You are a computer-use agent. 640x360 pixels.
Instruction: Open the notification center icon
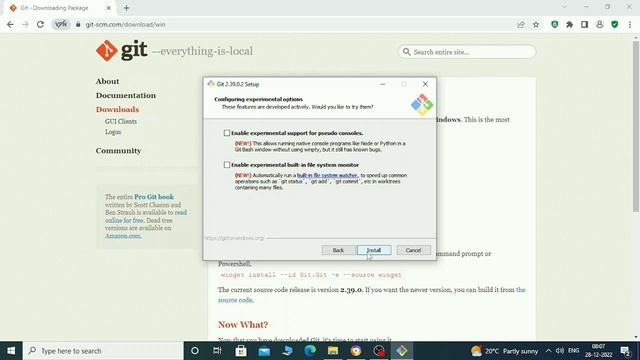(x=625, y=351)
